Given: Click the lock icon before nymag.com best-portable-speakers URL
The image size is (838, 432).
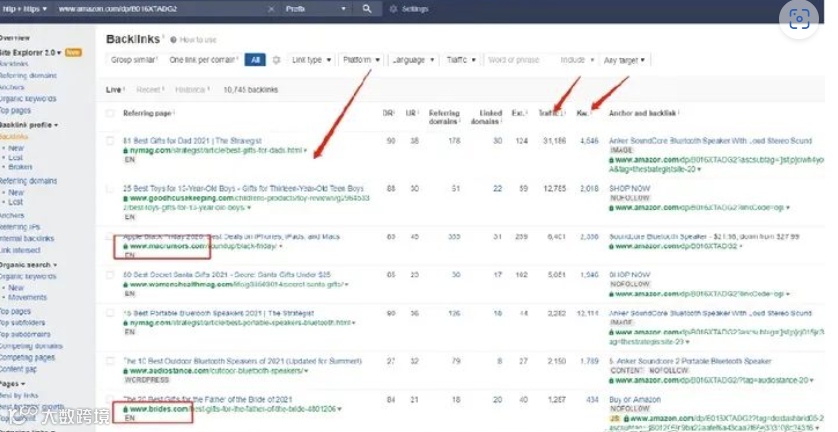Looking at the screenshot, I should tap(126, 323).
